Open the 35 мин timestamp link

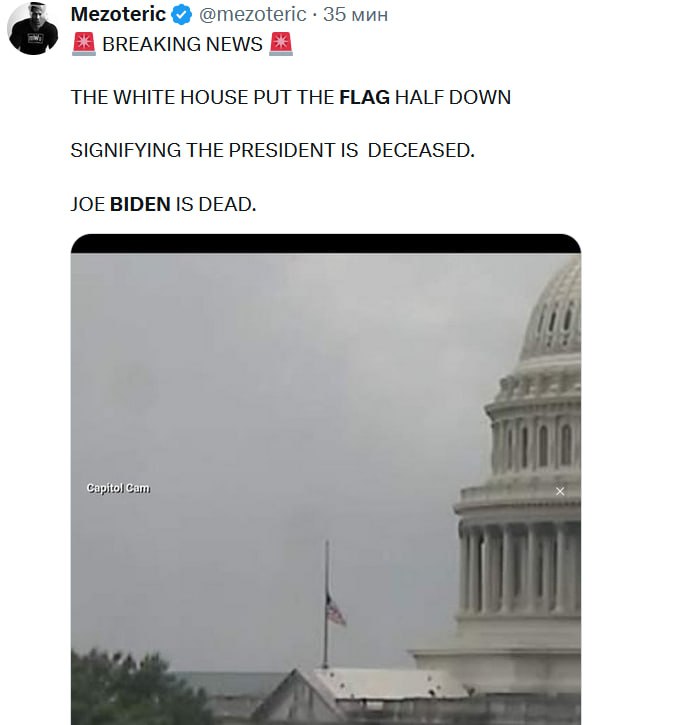pyautogui.click(x=355, y=14)
